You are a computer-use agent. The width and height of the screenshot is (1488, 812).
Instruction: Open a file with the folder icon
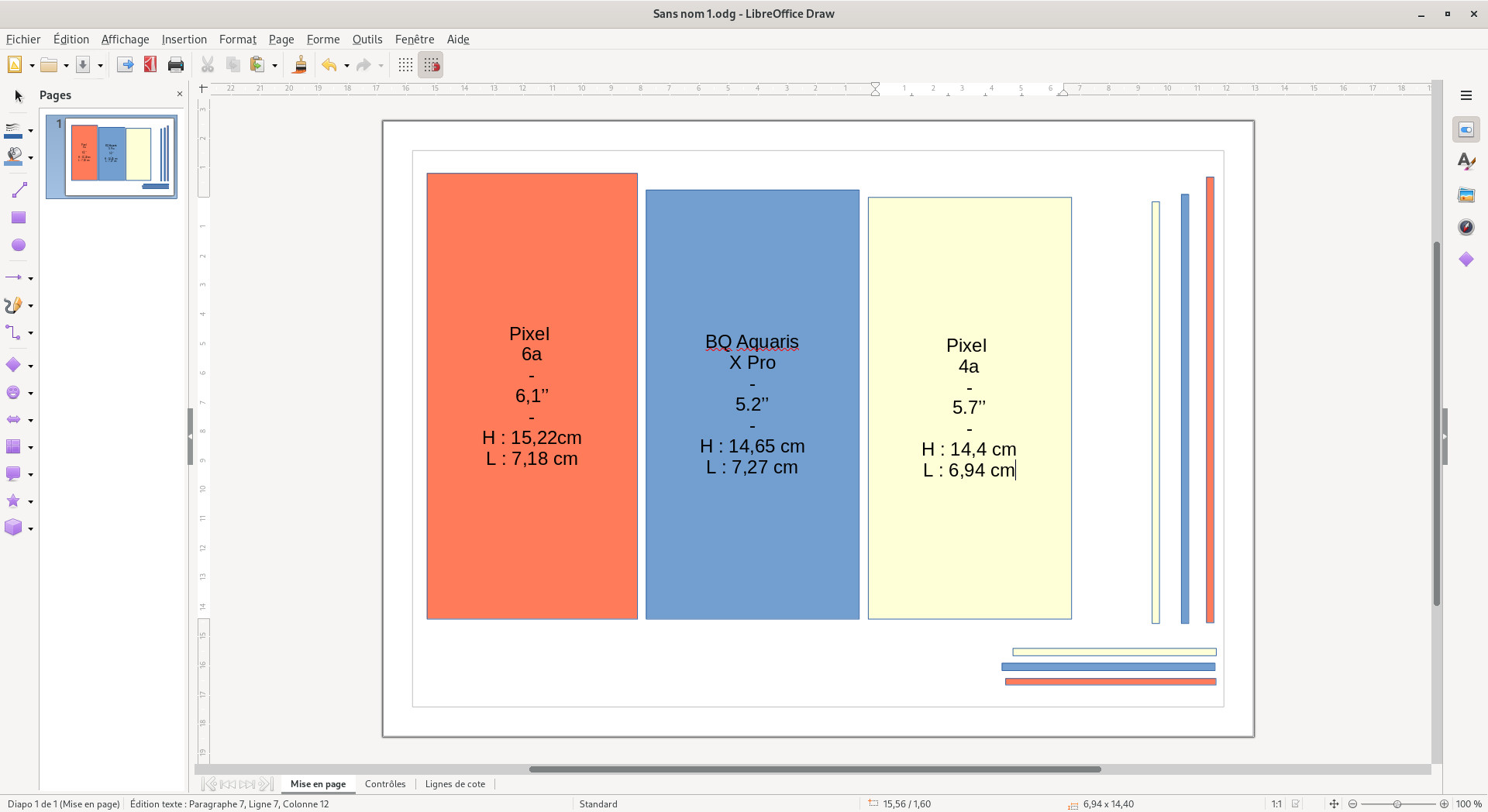[x=49, y=65]
